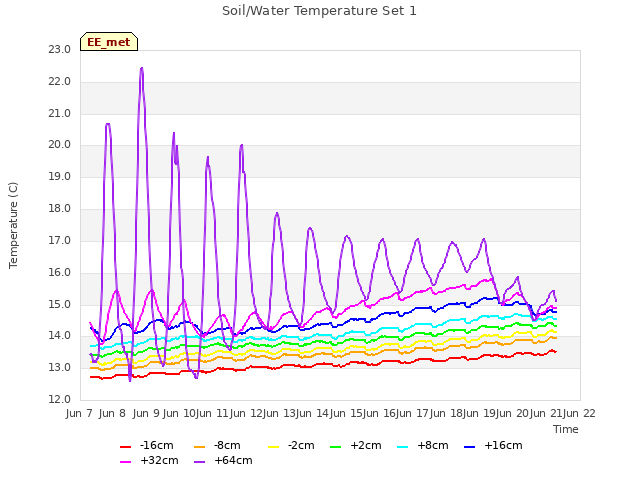Viewport: 640px width, 480px height.
Task: Click the tallest +64cm peak near 22.5
Action: pos(142,68)
